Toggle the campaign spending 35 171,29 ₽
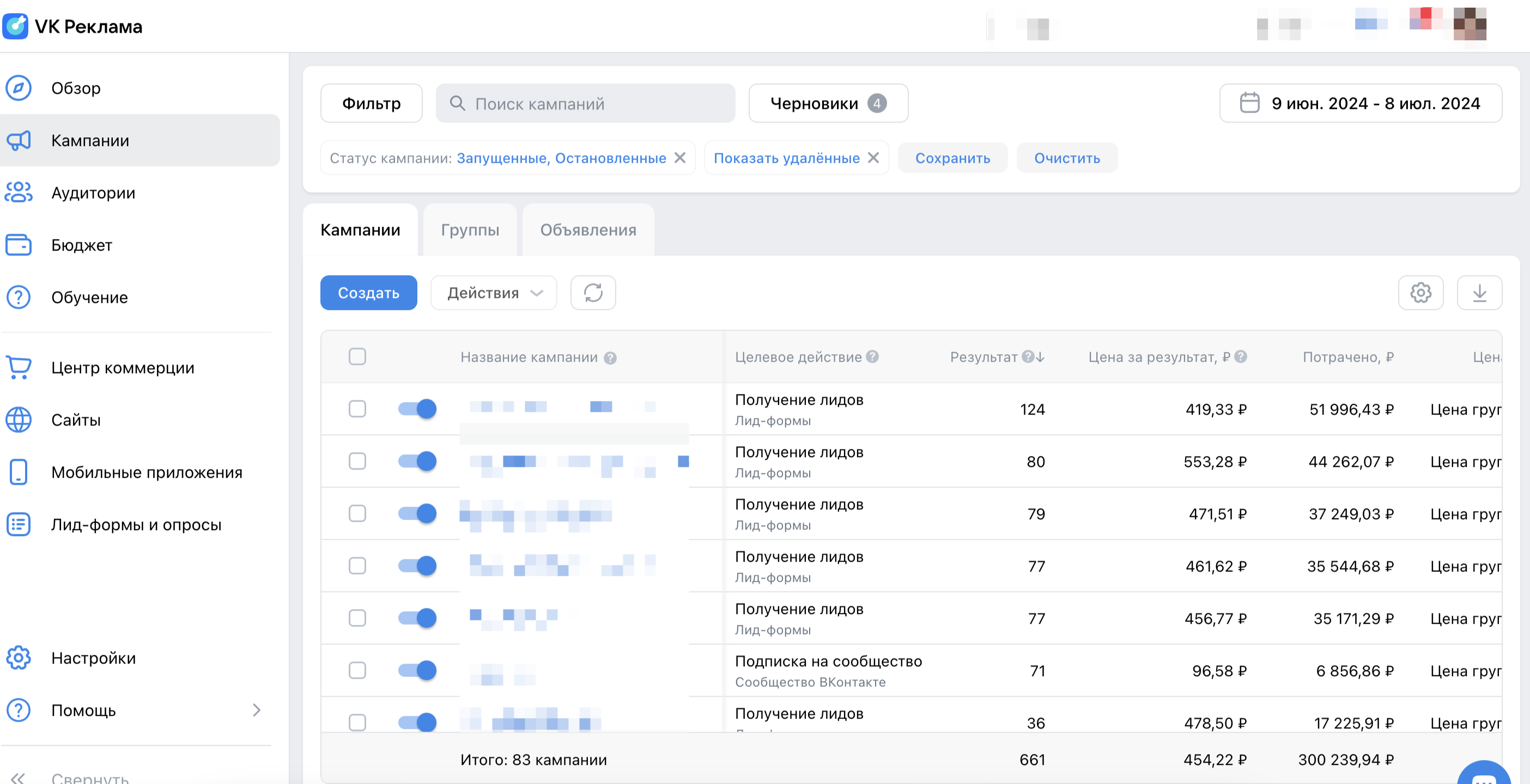The height and width of the screenshot is (784, 1530). (x=417, y=618)
